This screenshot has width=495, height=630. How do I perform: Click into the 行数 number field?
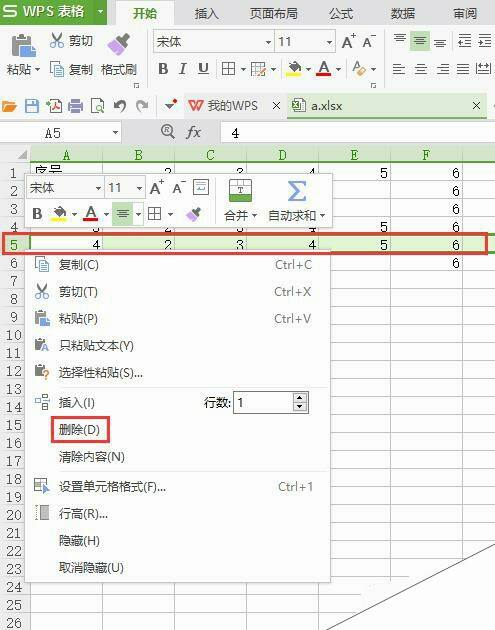pyautogui.click(x=264, y=402)
